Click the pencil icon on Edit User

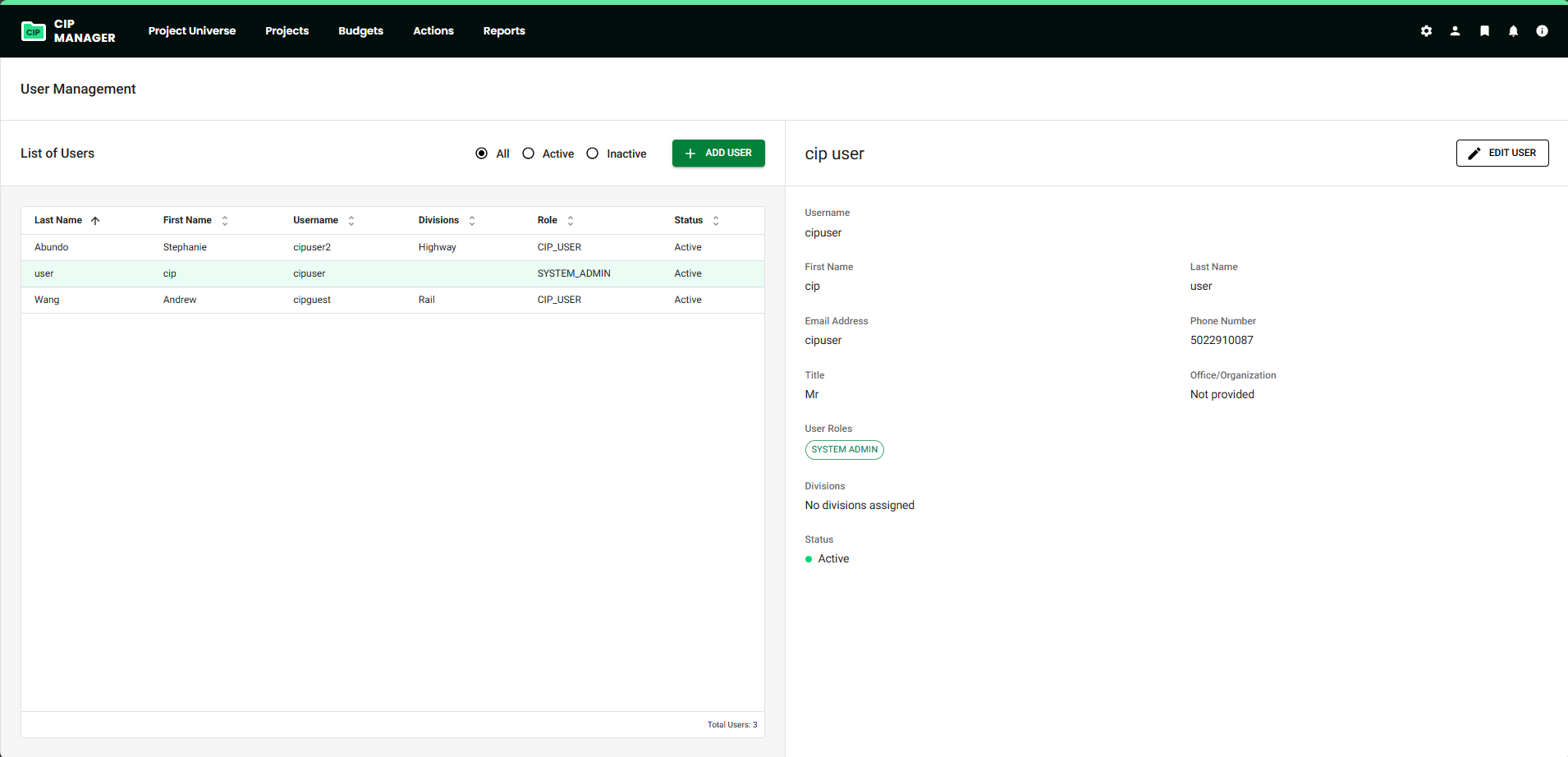[1474, 154]
